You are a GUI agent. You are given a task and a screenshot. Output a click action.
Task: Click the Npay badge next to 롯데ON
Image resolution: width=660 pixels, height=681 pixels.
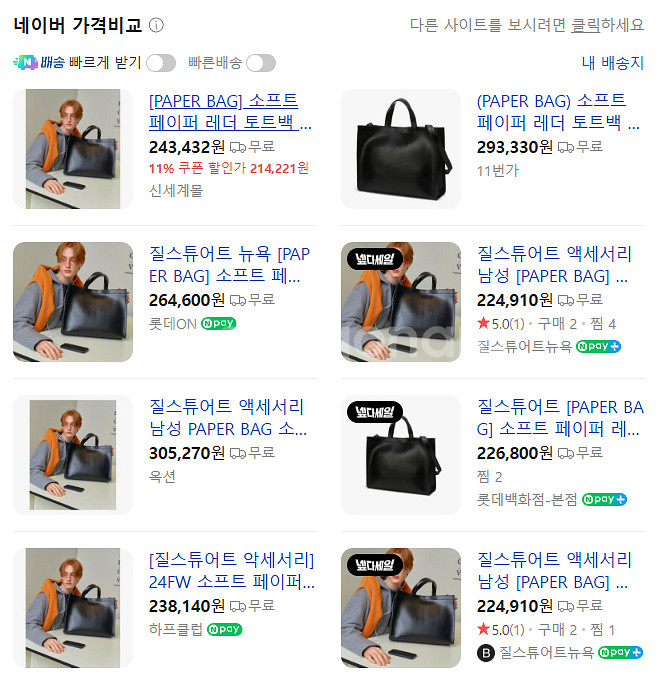point(218,324)
